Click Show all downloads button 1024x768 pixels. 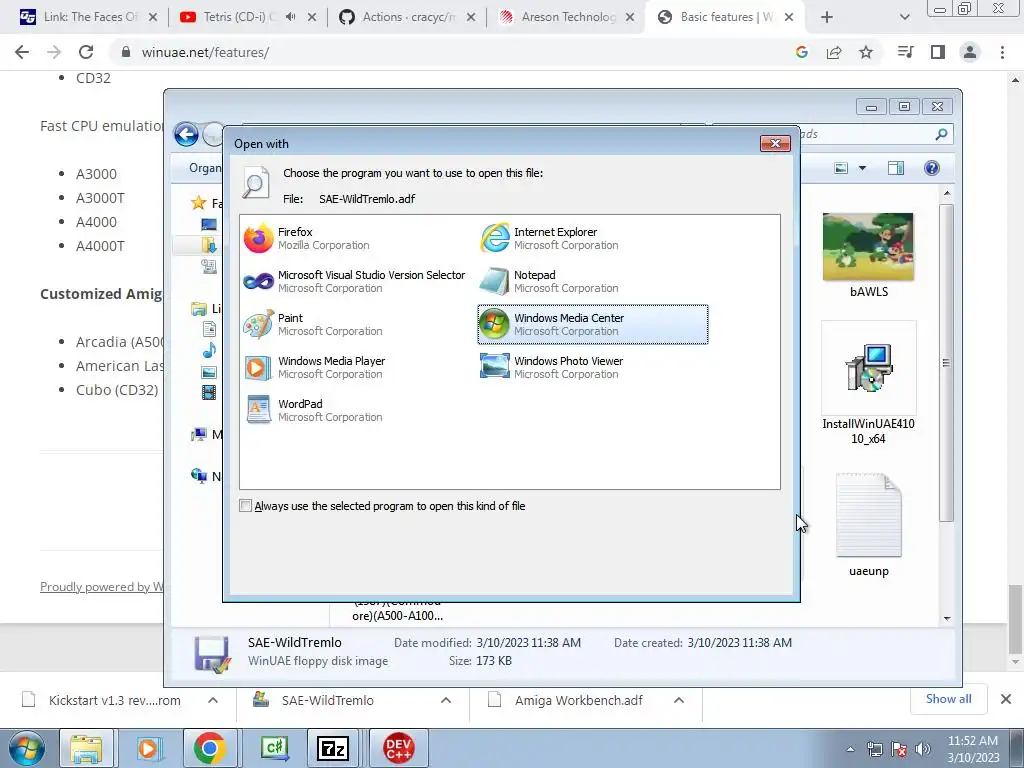tap(948, 699)
